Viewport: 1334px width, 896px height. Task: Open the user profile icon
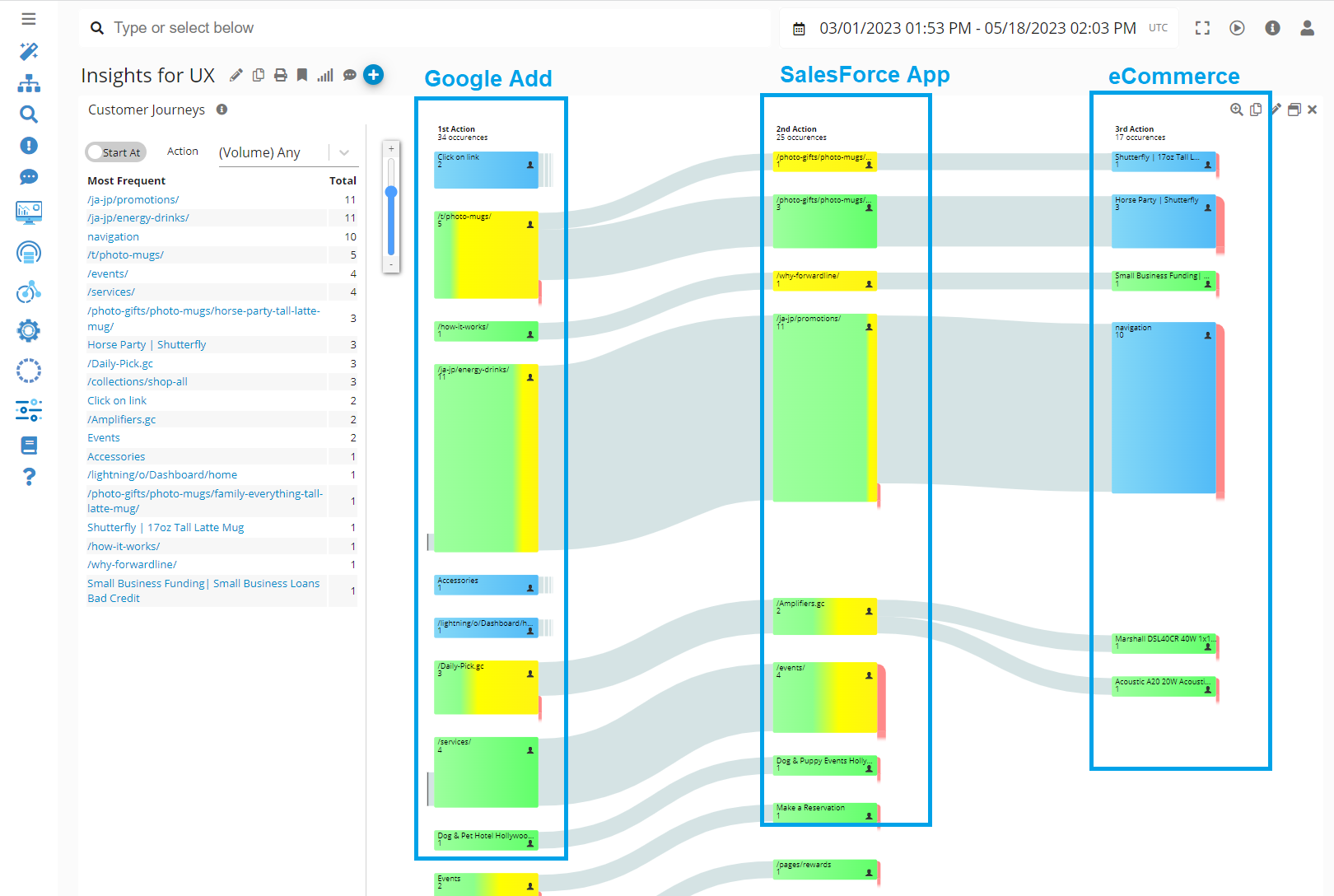[x=1307, y=28]
